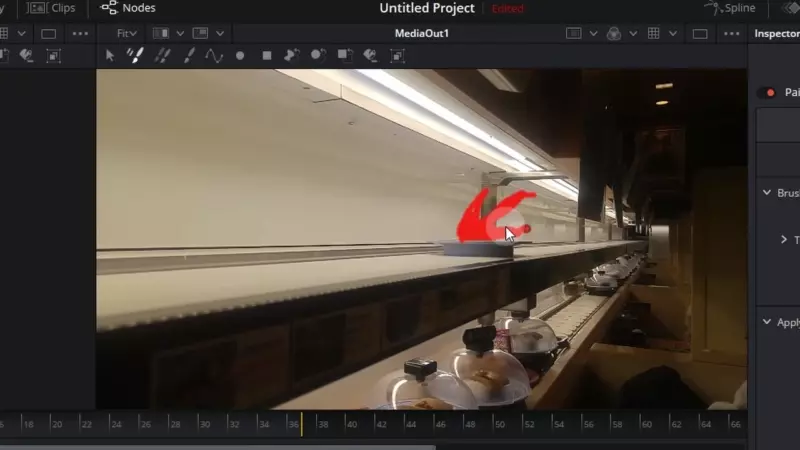Viewport: 800px width, 450px height.
Task: Open the three-dot options menu beside Inspector
Action: coord(732,34)
